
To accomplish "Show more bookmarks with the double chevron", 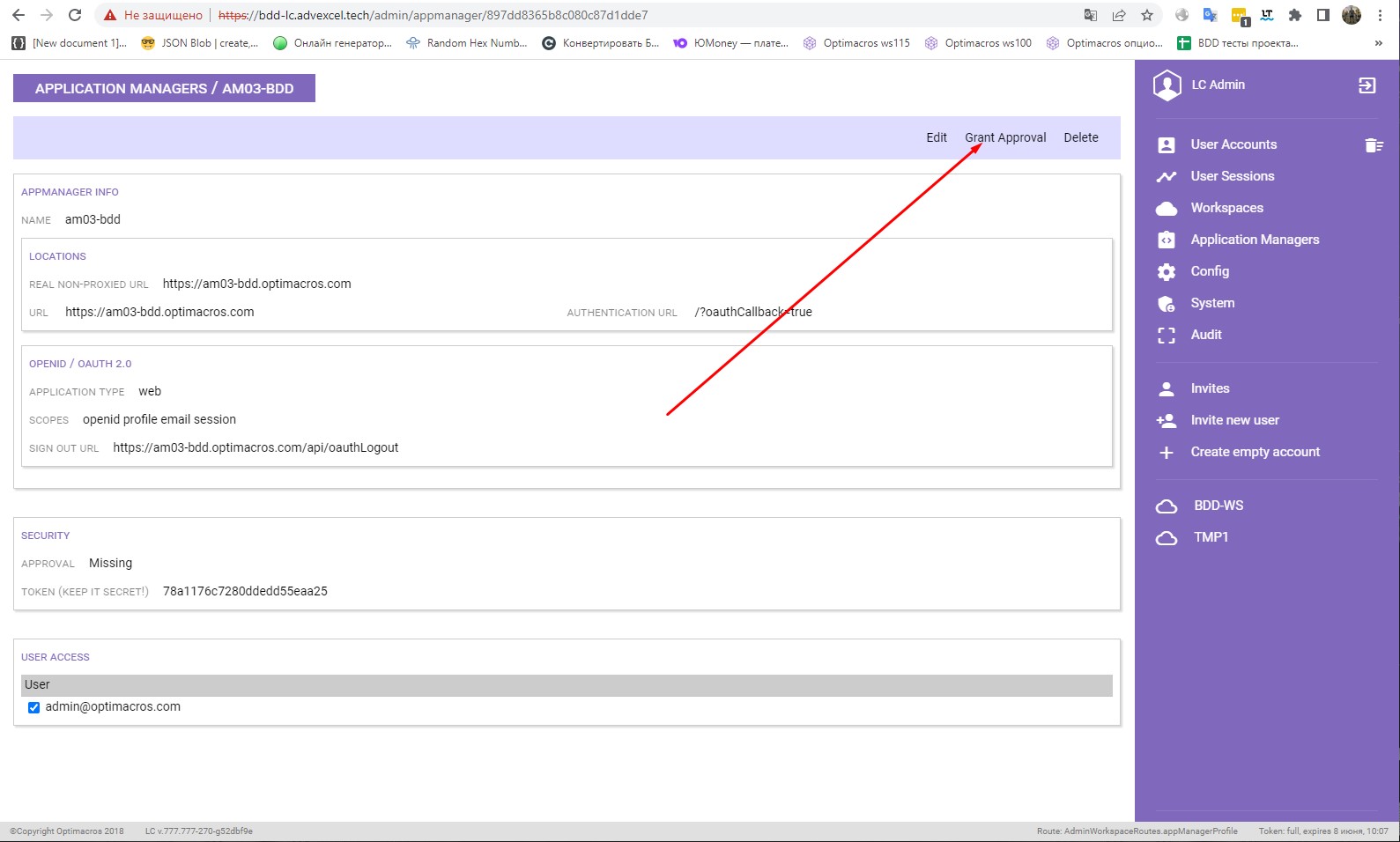I will click(1378, 42).
